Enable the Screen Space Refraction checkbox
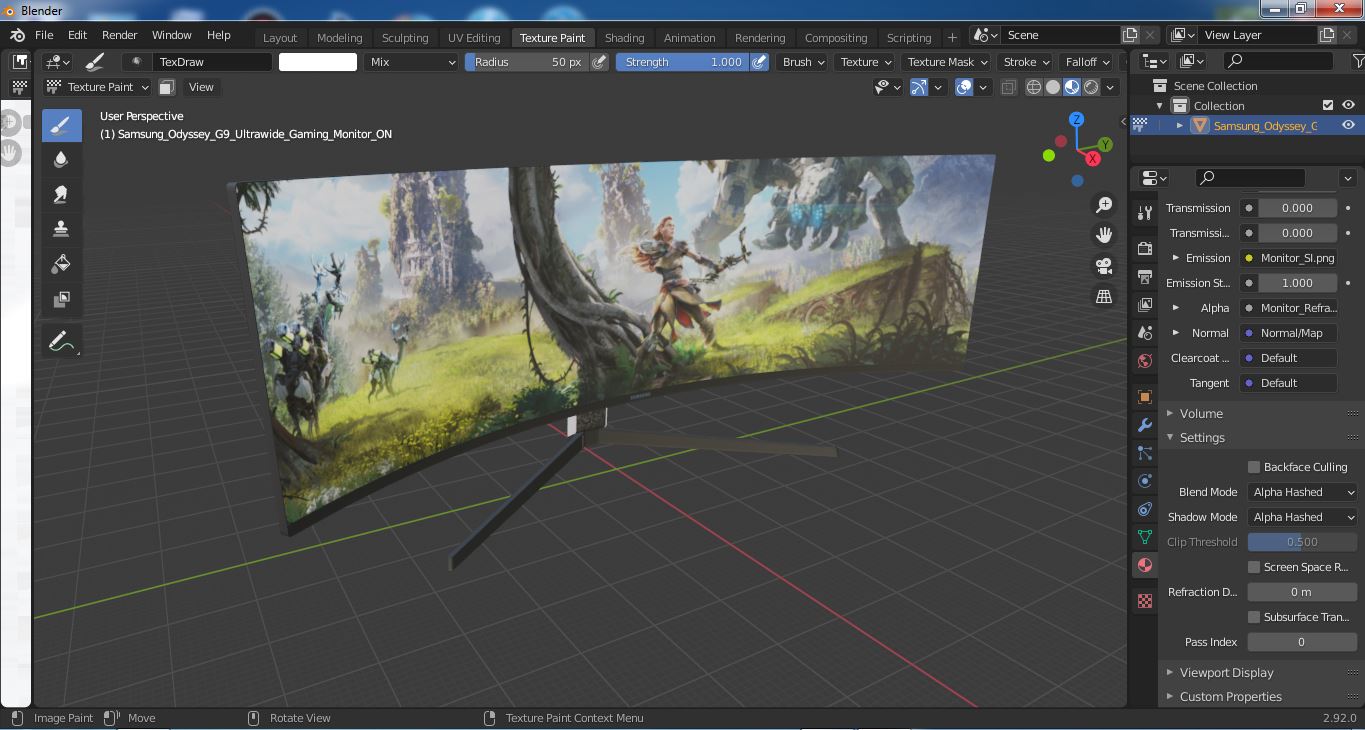This screenshot has width=1365, height=730. pyautogui.click(x=1254, y=567)
